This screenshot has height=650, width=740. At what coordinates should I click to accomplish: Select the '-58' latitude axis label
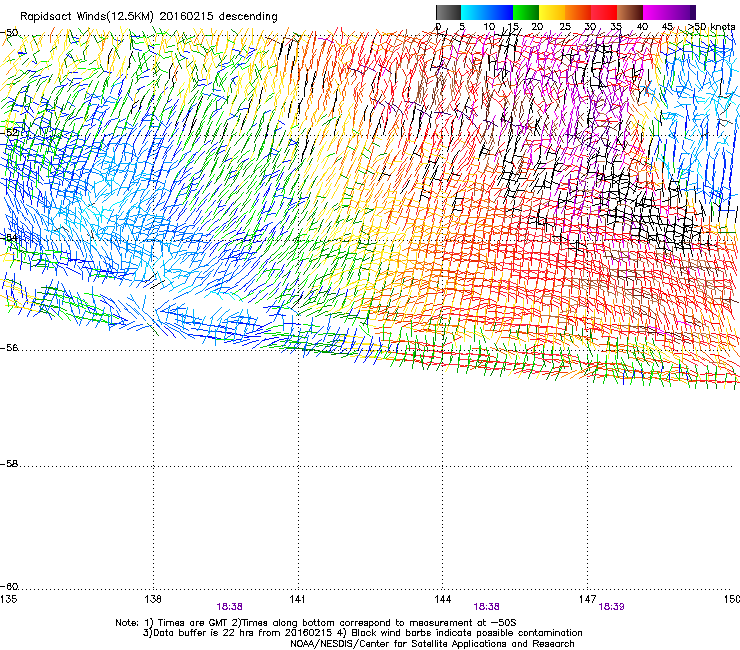[9, 464]
